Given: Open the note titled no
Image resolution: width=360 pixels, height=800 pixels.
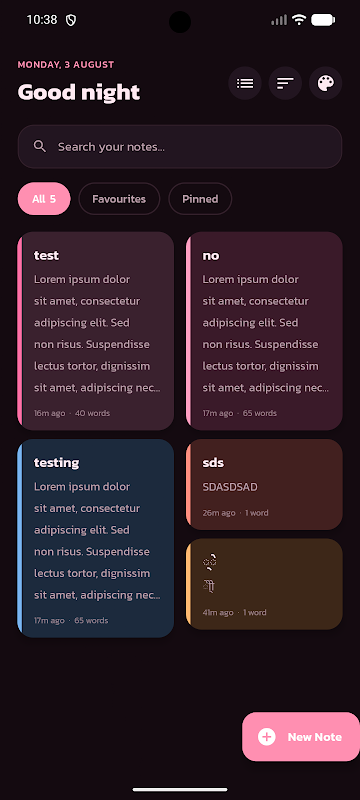Looking at the screenshot, I should point(264,331).
